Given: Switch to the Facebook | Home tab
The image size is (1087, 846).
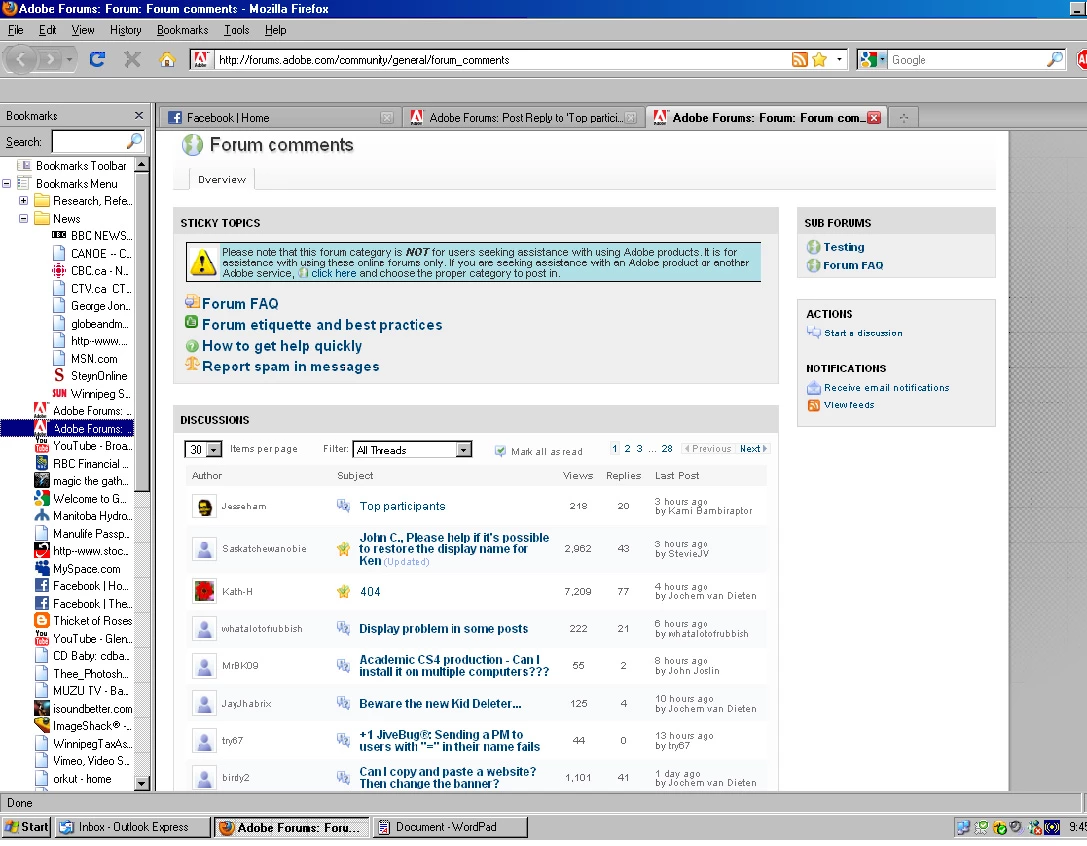Looking at the screenshot, I should tap(279, 118).
